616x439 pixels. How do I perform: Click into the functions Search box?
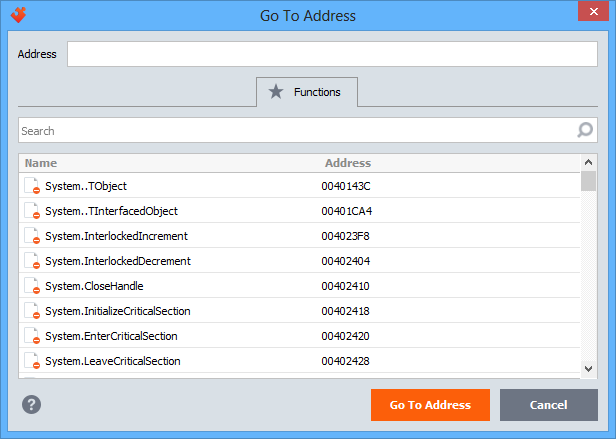click(295, 131)
